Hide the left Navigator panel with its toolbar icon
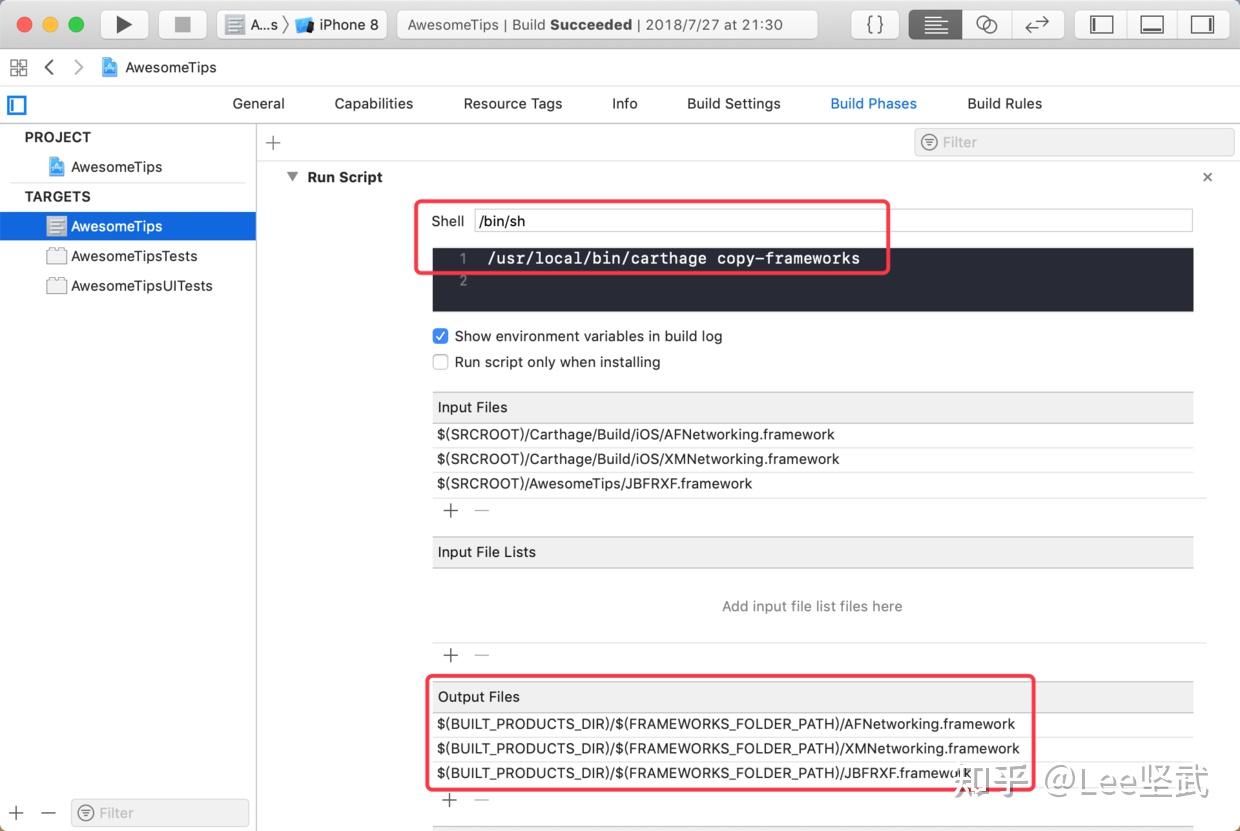 1099,24
